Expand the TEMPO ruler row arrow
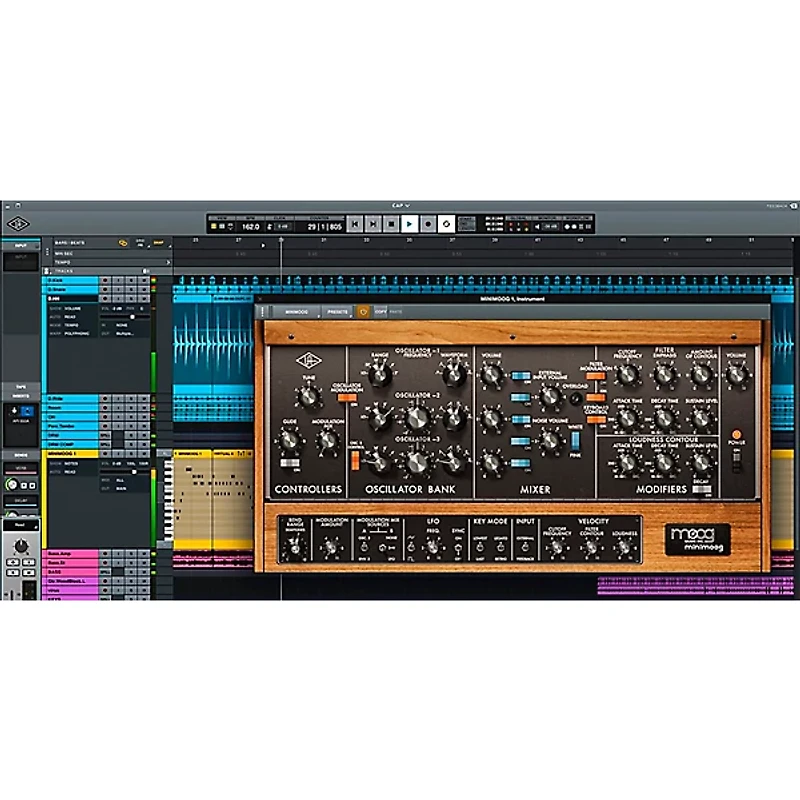The width and height of the screenshot is (800, 800). (x=168, y=262)
